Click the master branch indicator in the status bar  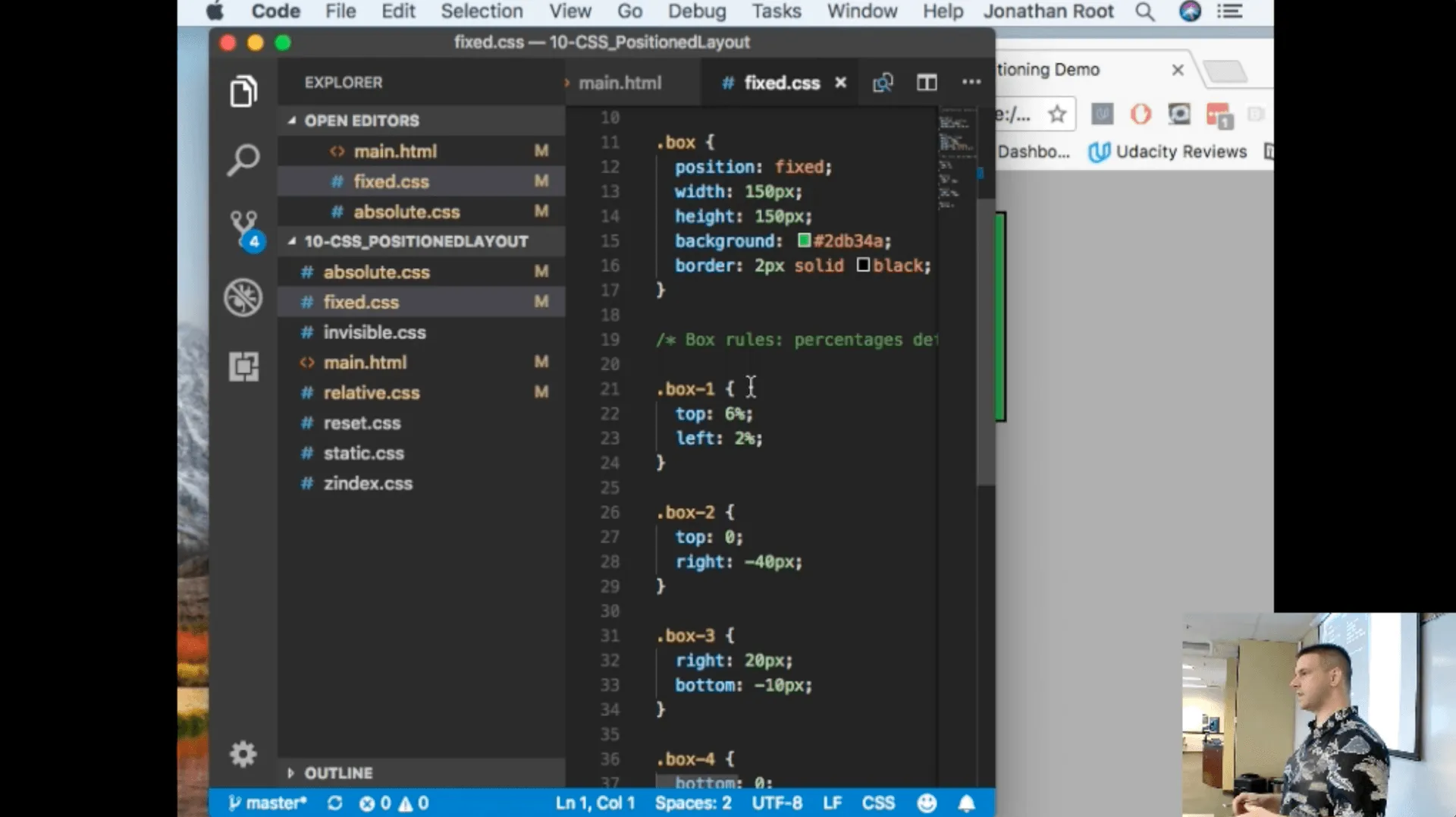point(267,803)
